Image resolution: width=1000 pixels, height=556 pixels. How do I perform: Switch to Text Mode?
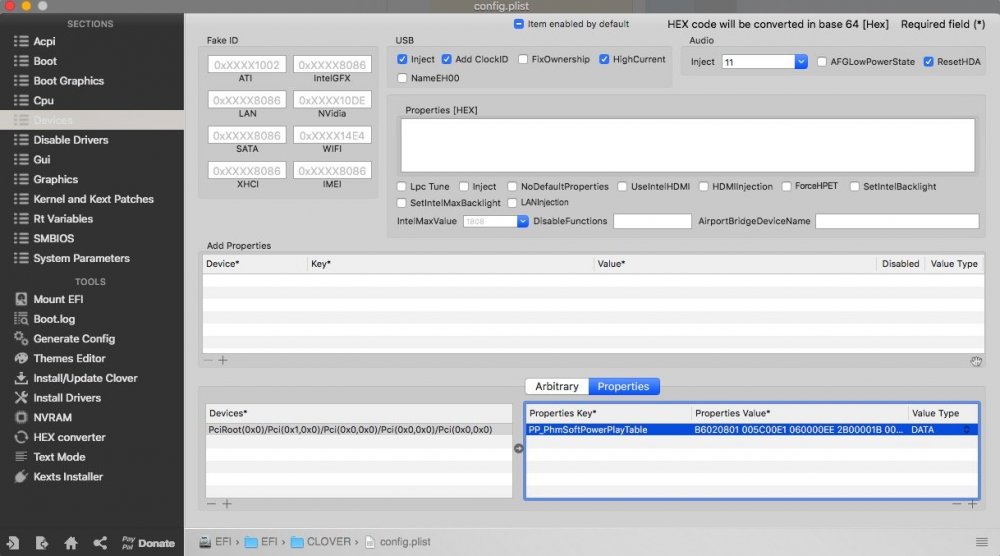[x=59, y=457]
